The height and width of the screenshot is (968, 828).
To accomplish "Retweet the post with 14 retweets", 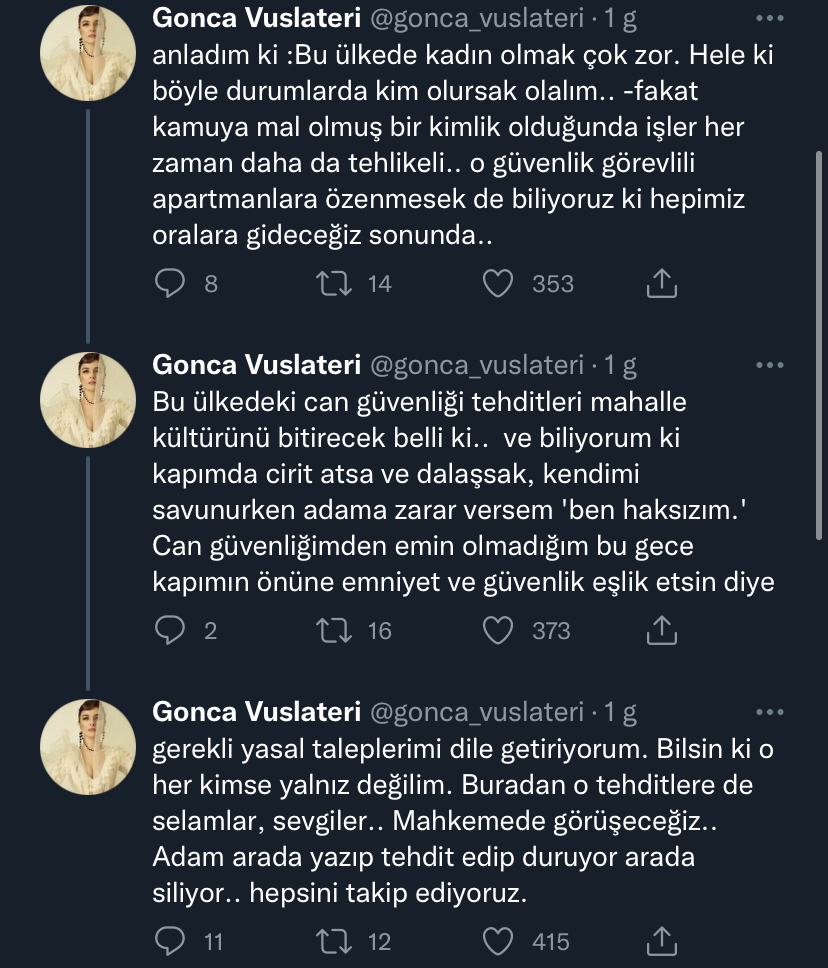I will point(334,283).
